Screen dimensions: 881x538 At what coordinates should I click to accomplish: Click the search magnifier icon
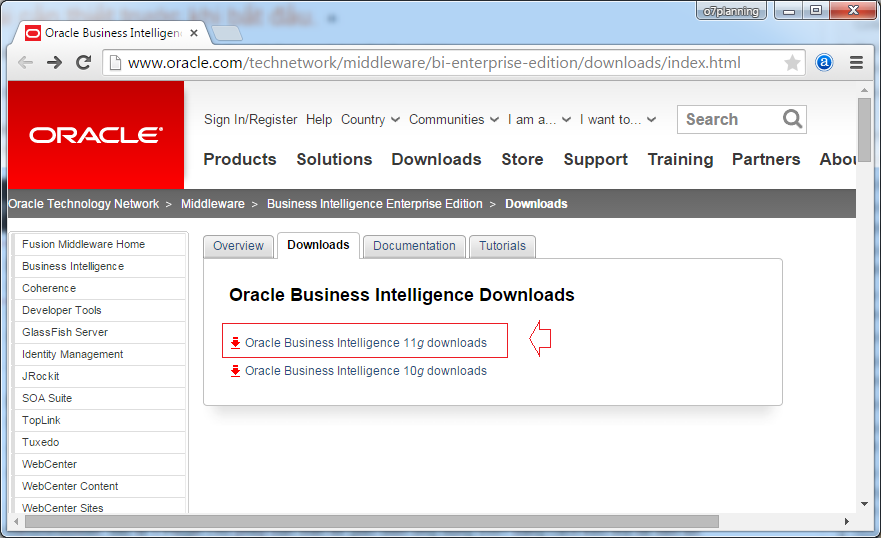[x=792, y=119]
